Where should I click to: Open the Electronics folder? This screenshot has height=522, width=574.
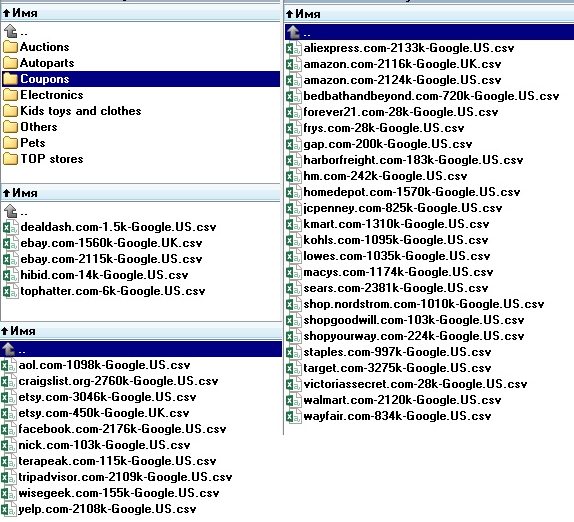(x=52, y=95)
